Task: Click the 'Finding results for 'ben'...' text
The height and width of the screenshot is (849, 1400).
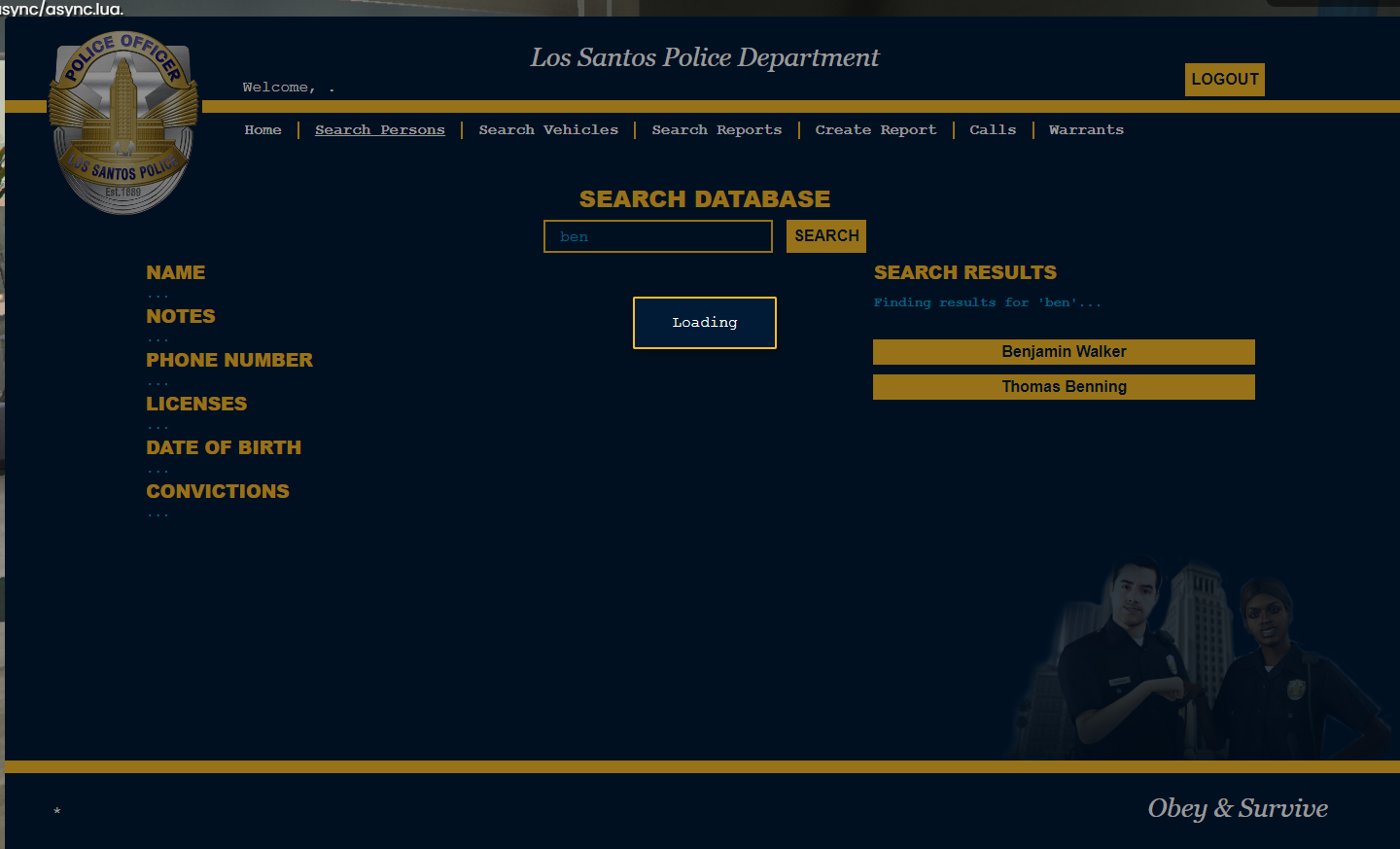Action: click(987, 303)
